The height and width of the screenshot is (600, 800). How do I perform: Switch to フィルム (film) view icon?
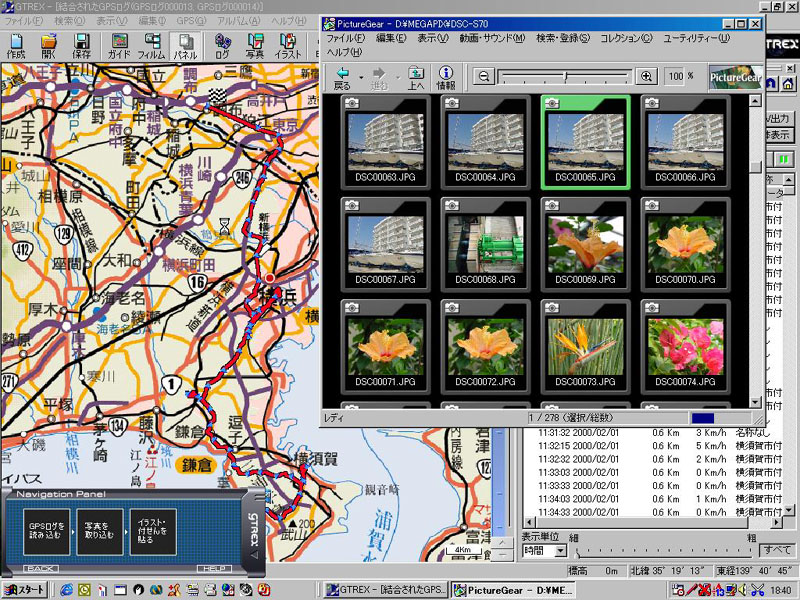[x=151, y=46]
